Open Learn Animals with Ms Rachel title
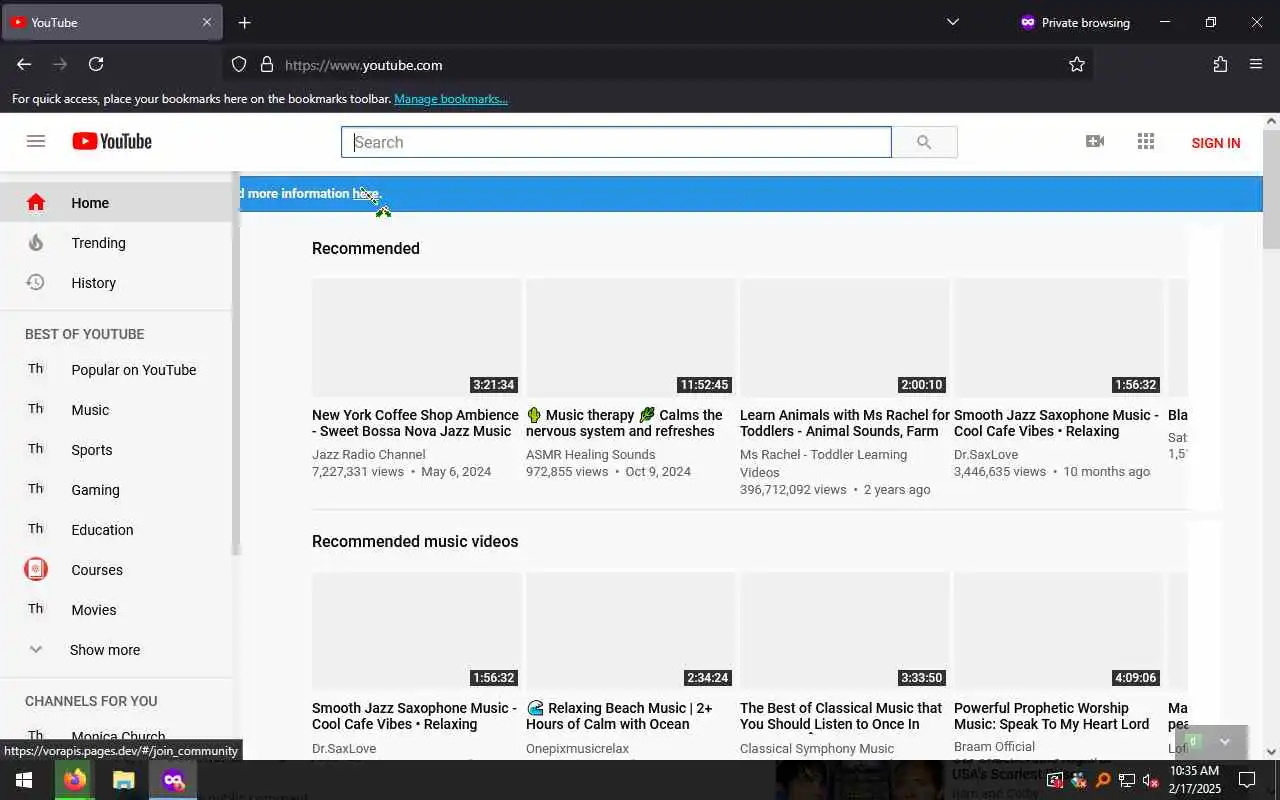The height and width of the screenshot is (800, 1280). (845, 423)
